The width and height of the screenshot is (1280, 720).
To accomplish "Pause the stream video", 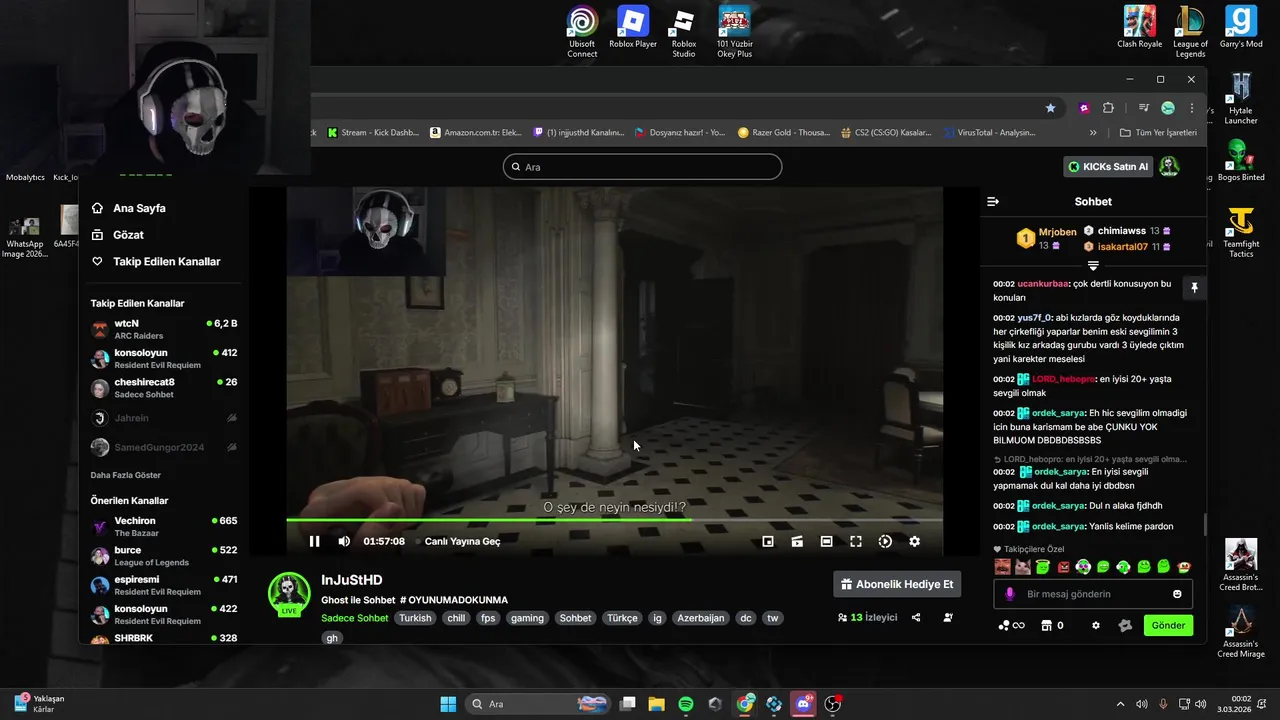I will pos(314,541).
